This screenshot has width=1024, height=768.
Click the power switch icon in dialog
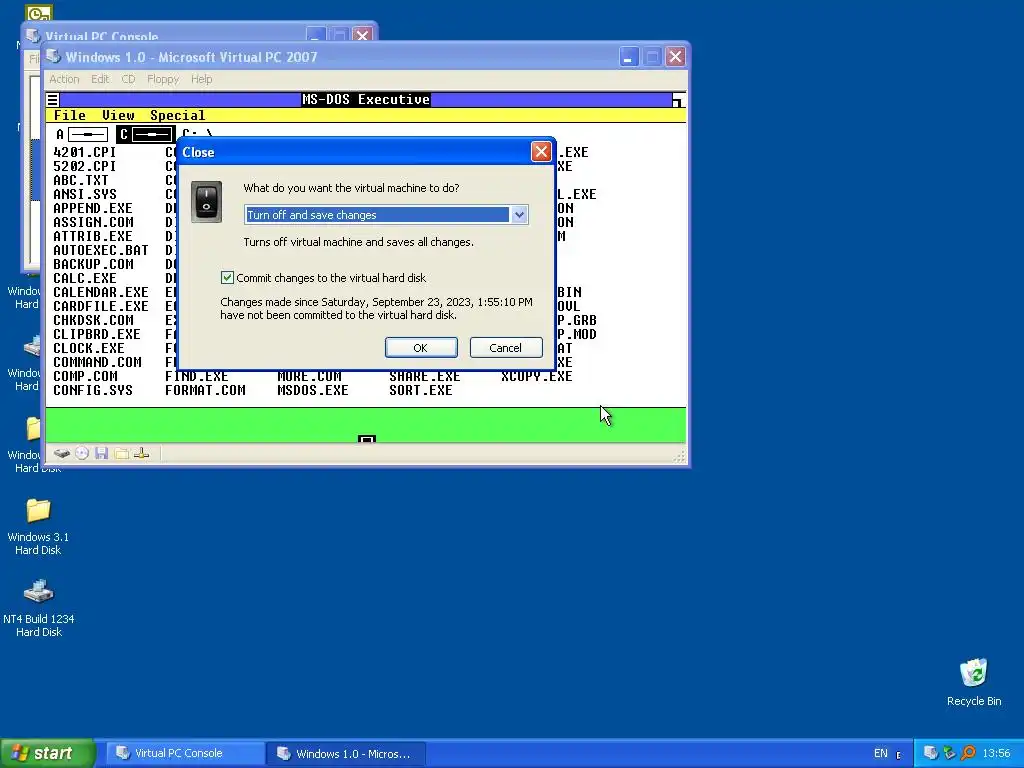[x=206, y=202]
